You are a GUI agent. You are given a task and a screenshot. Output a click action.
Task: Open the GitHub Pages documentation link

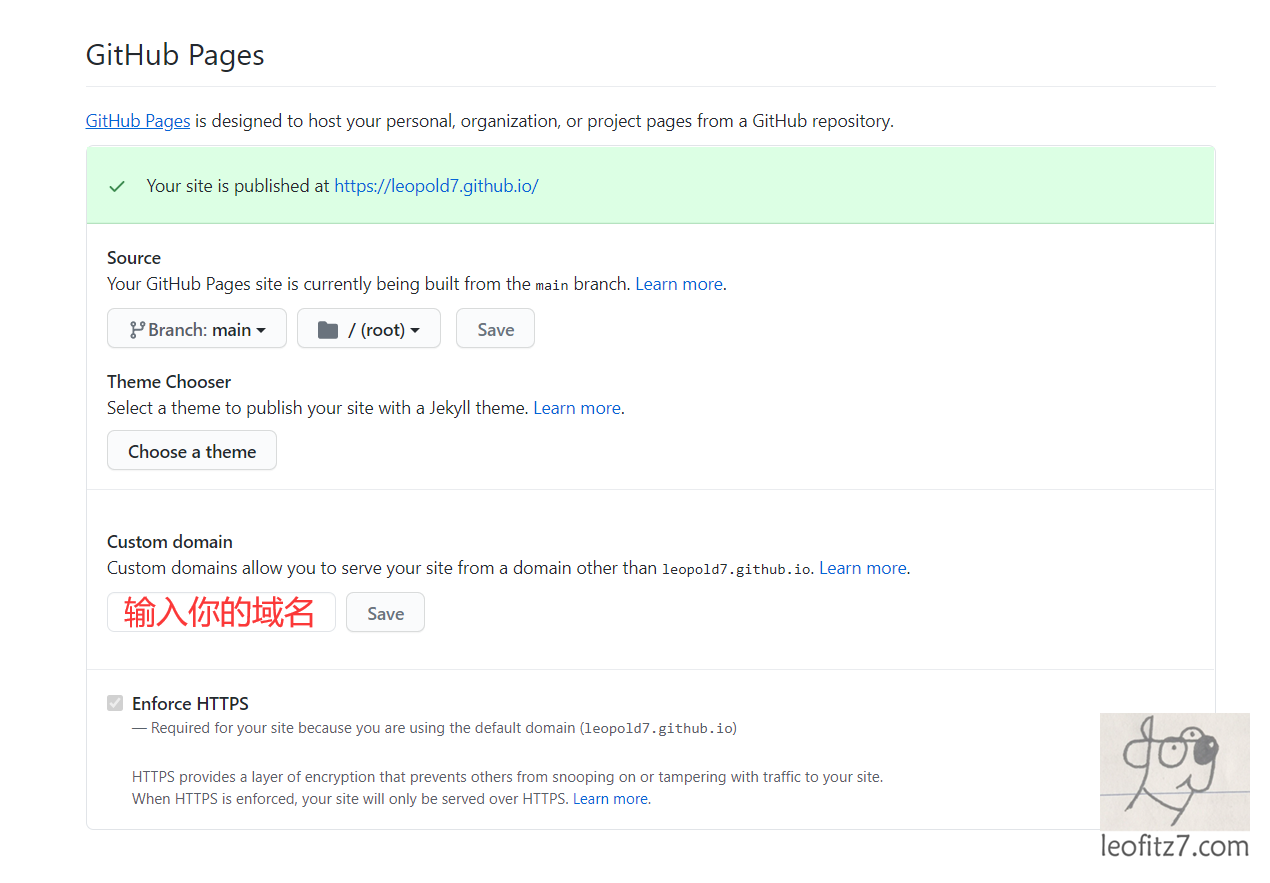point(138,121)
